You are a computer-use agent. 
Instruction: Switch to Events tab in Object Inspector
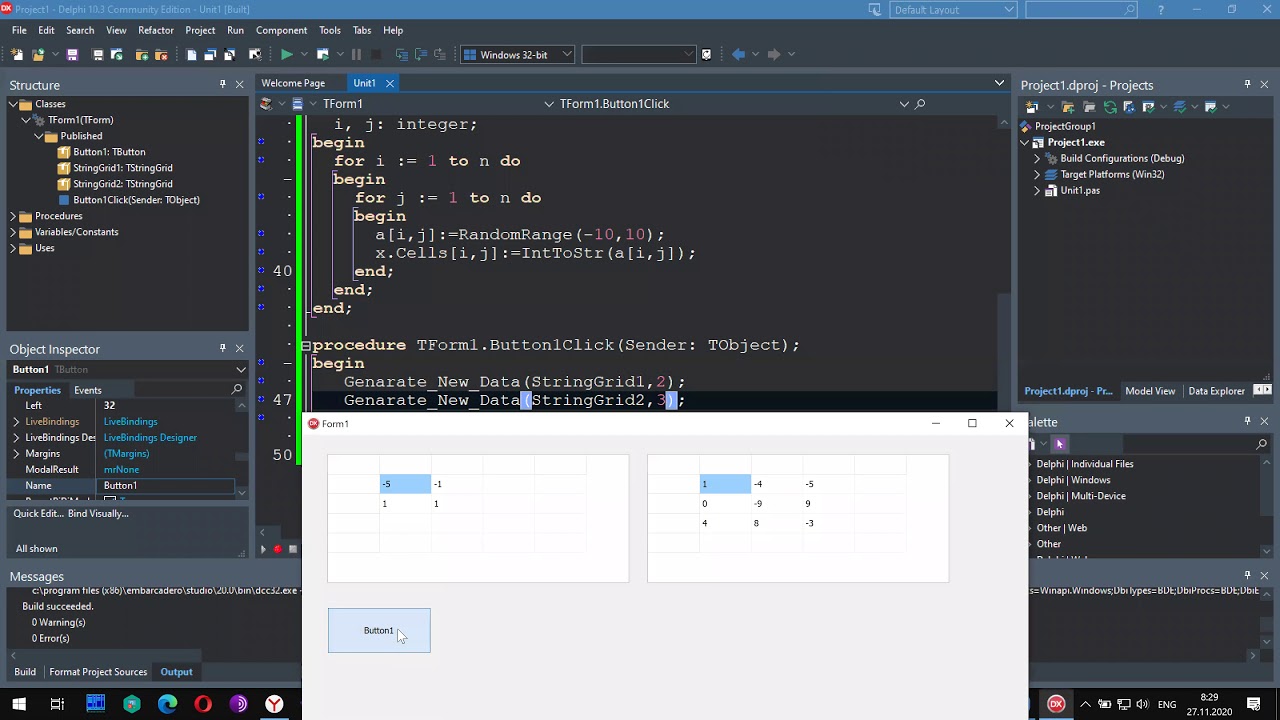[x=87, y=390]
